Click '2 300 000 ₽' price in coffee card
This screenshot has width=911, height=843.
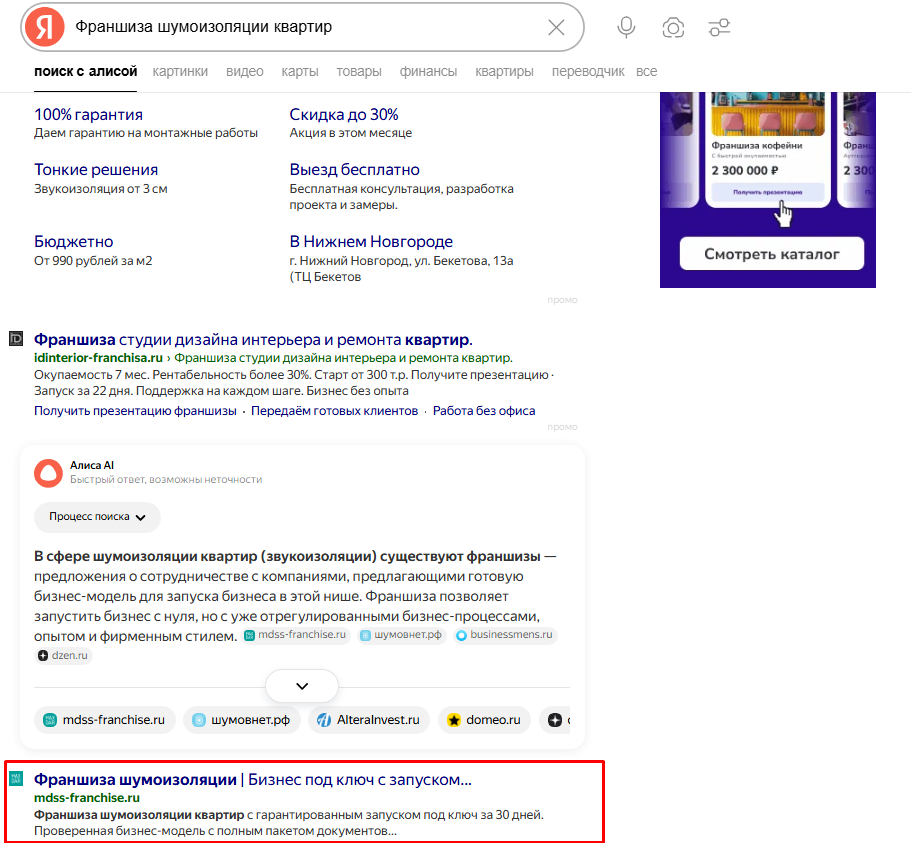tap(745, 171)
